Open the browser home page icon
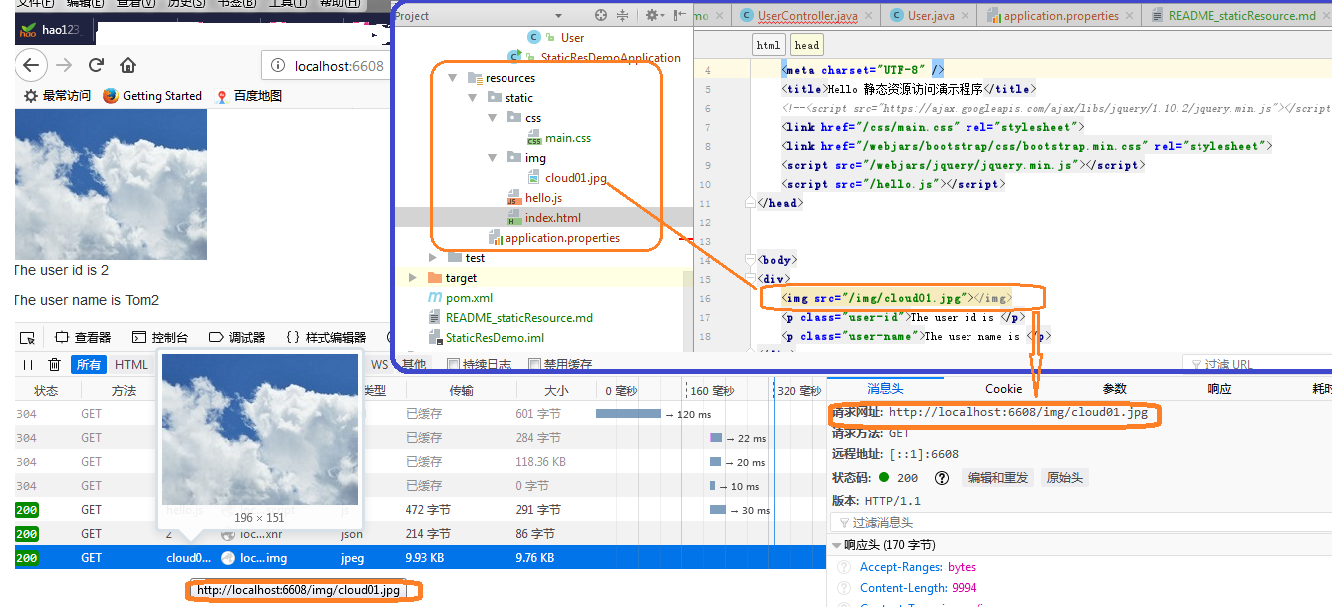The width and height of the screenshot is (1332, 607). pyautogui.click(x=128, y=66)
